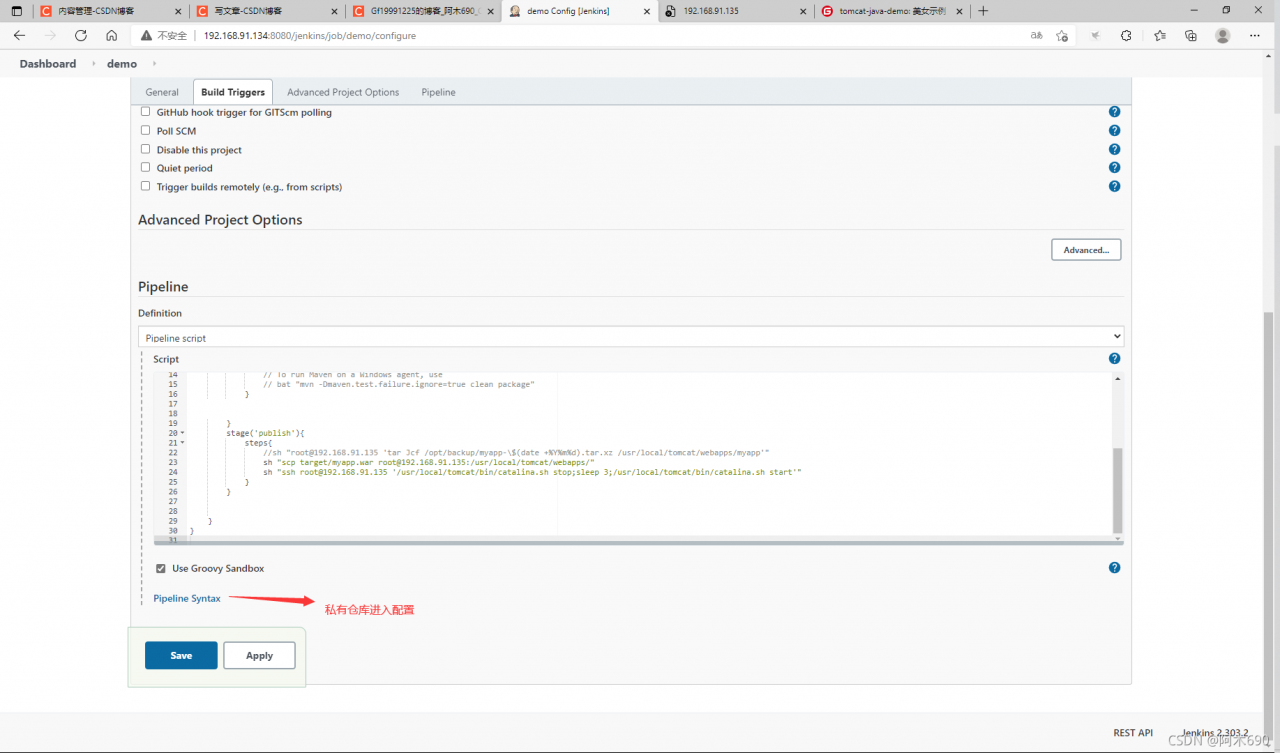
Task: Click the not-secure warning icon in address bar
Action: pyautogui.click(x=146, y=35)
